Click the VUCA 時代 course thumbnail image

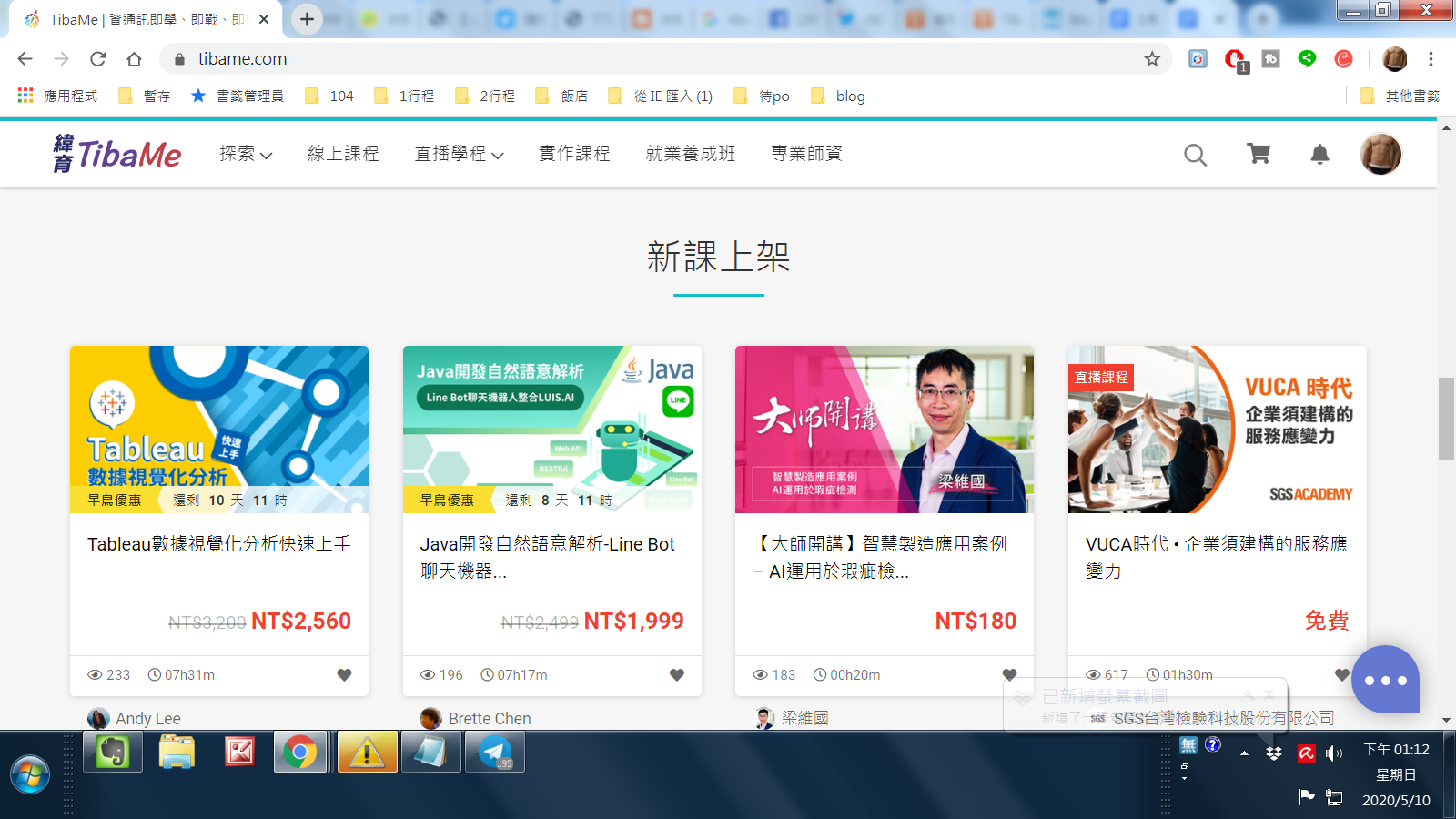pos(1218,430)
